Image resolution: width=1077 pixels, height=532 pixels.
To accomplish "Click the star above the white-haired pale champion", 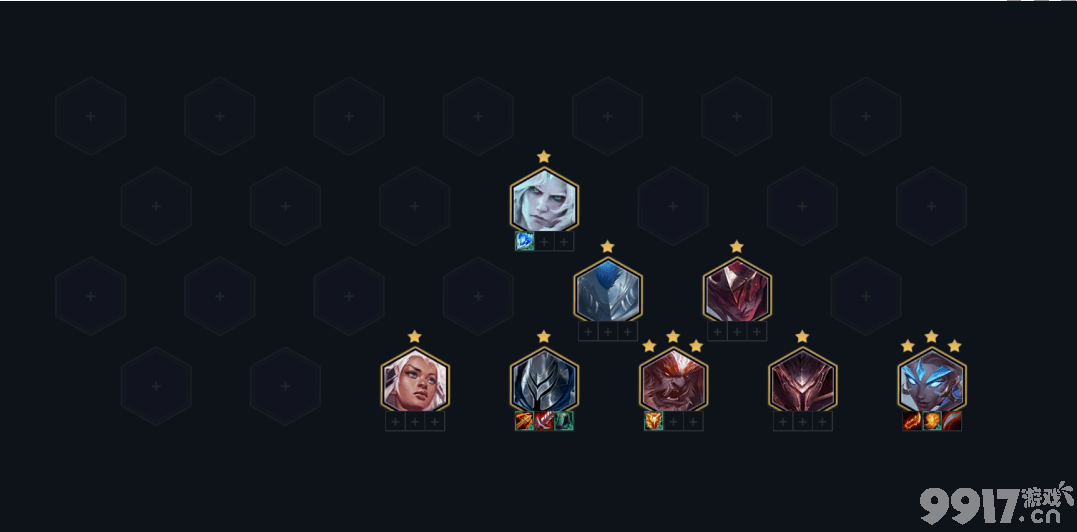I will [x=544, y=157].
